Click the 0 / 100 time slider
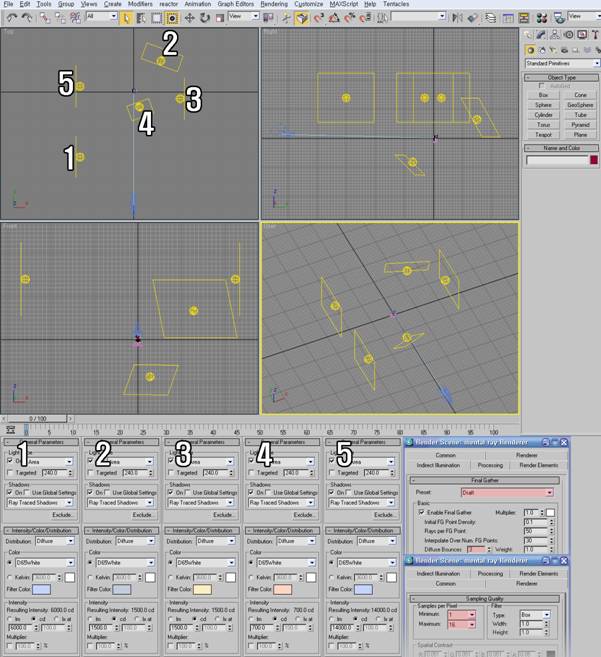Screen dimensions: 601x657 pos(37,419)
